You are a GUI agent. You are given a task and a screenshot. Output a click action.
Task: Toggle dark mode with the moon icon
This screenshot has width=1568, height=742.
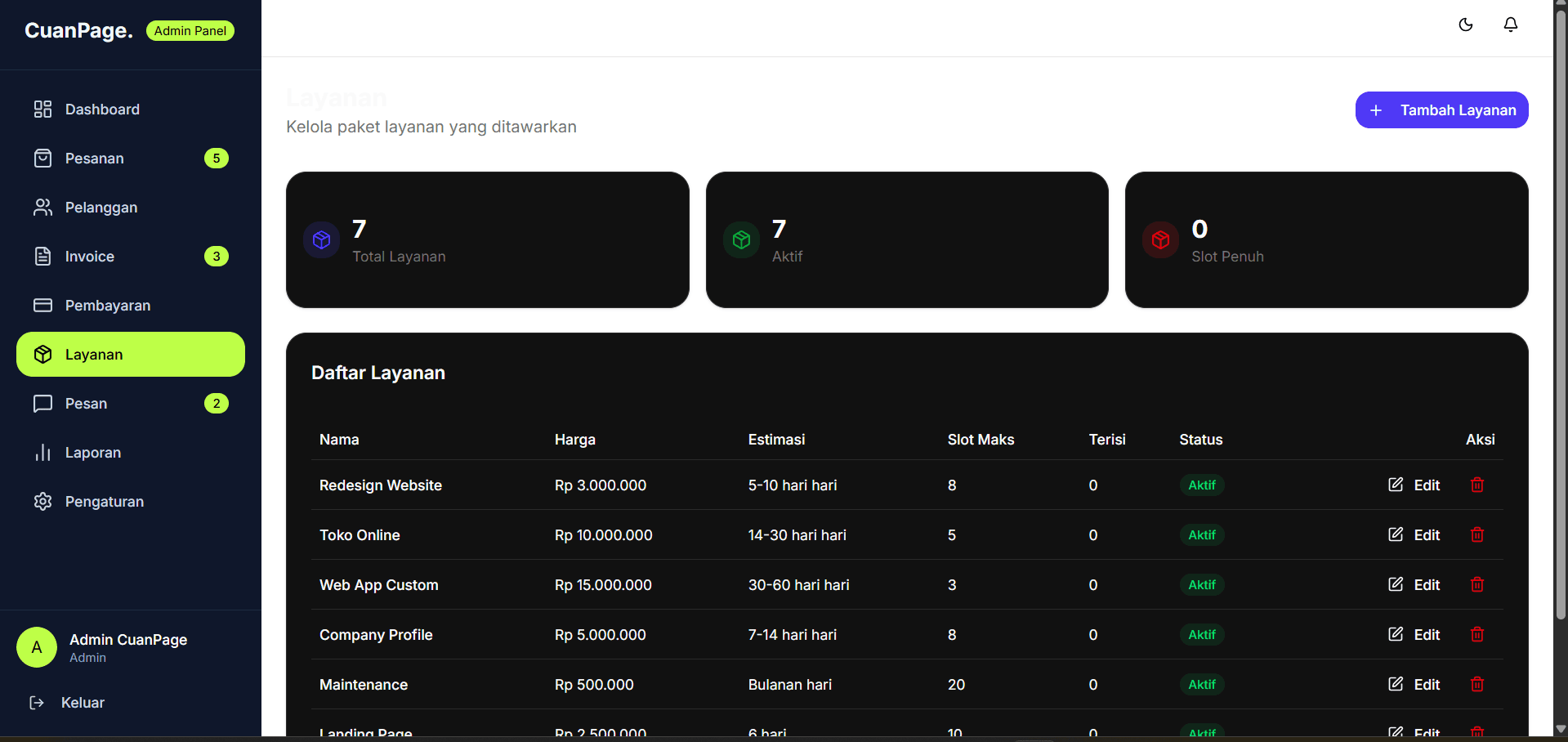pos(1466,25)
